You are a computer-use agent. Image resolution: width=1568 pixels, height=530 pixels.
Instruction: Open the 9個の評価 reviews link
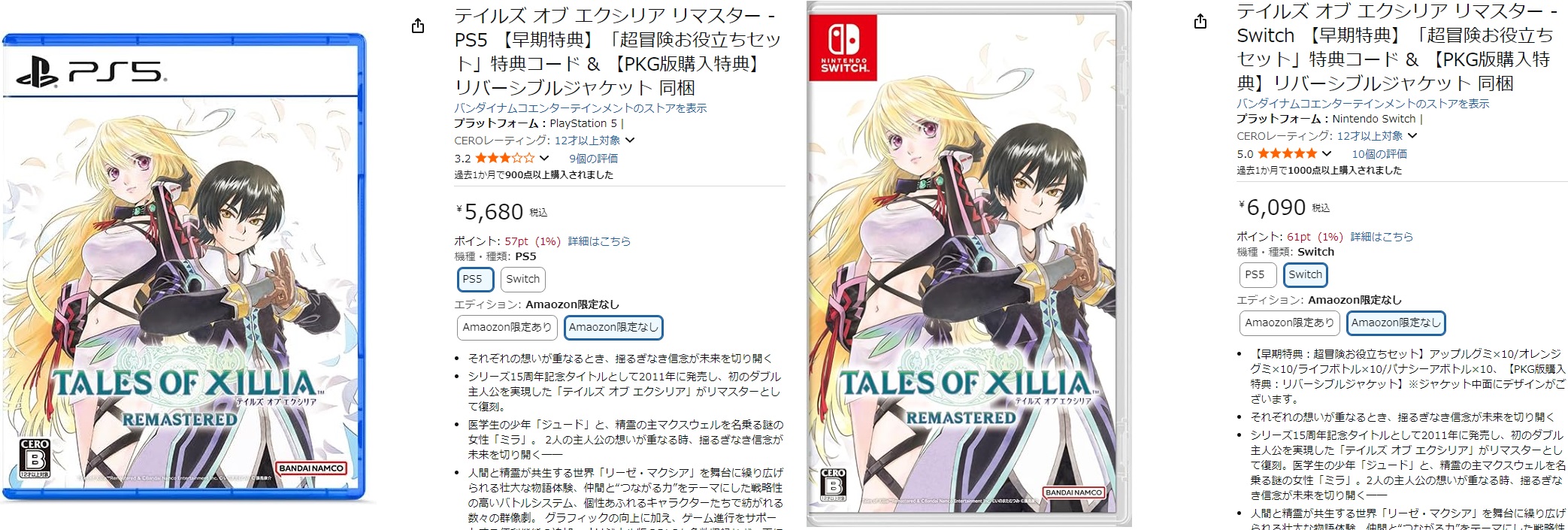click(593, 159)
